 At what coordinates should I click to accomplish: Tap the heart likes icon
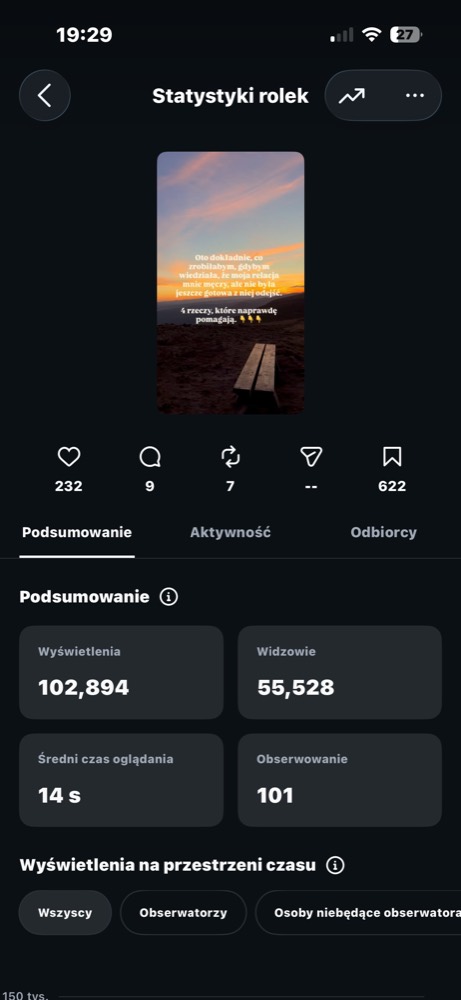point(69,457)
